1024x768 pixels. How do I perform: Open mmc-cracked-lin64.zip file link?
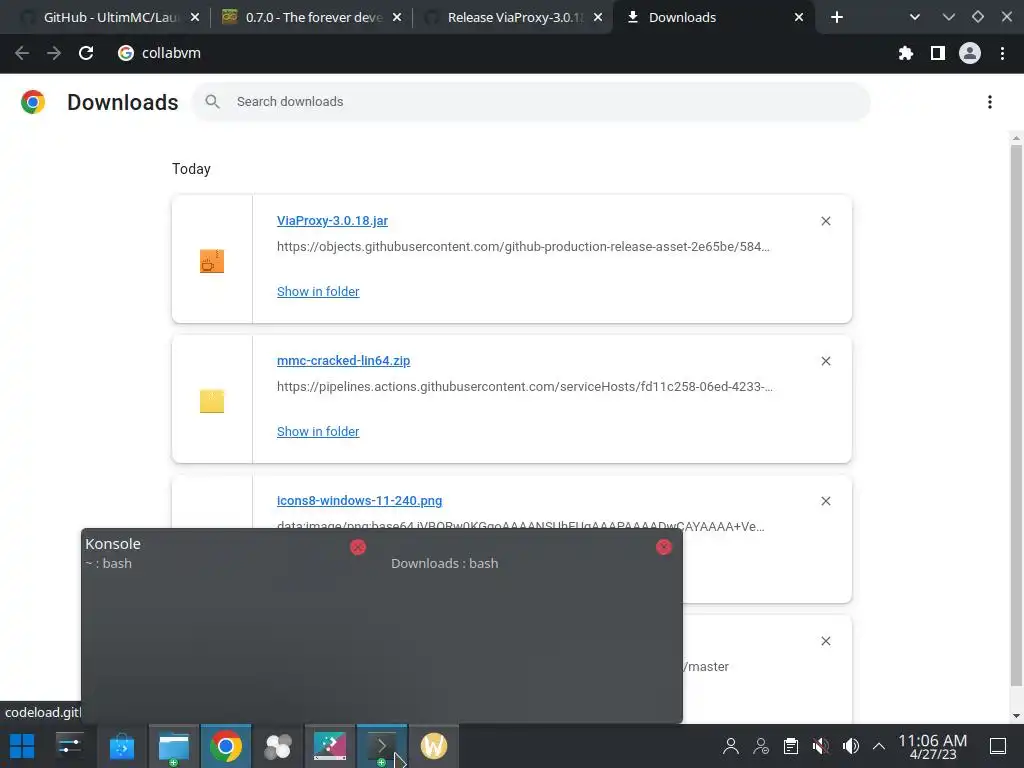[344, 360]
